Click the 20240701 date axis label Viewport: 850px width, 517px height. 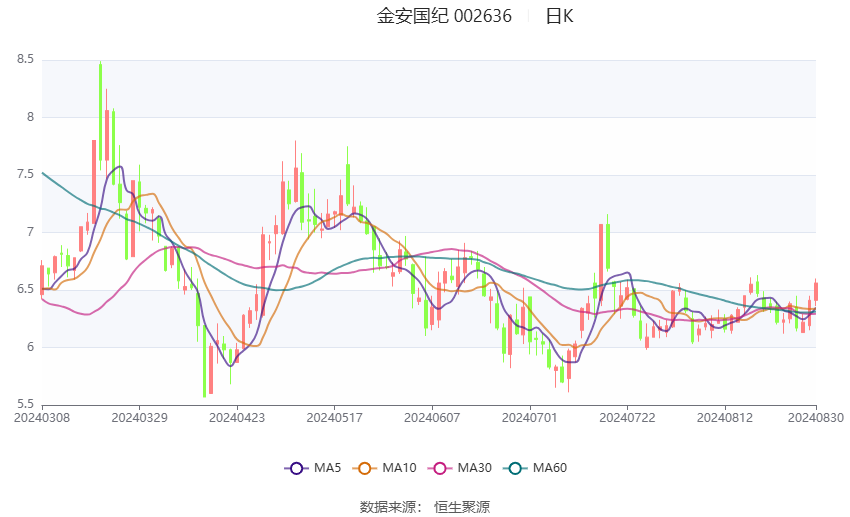click(530, 418)
